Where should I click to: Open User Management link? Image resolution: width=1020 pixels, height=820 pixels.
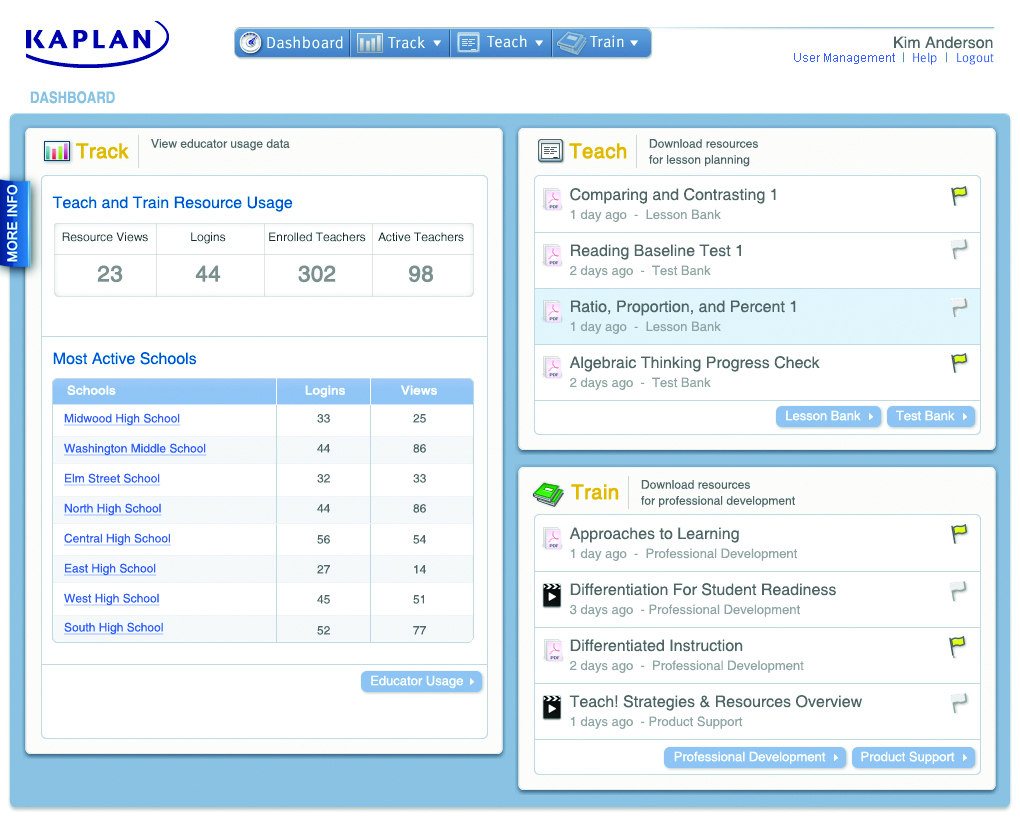click(844, 58)
